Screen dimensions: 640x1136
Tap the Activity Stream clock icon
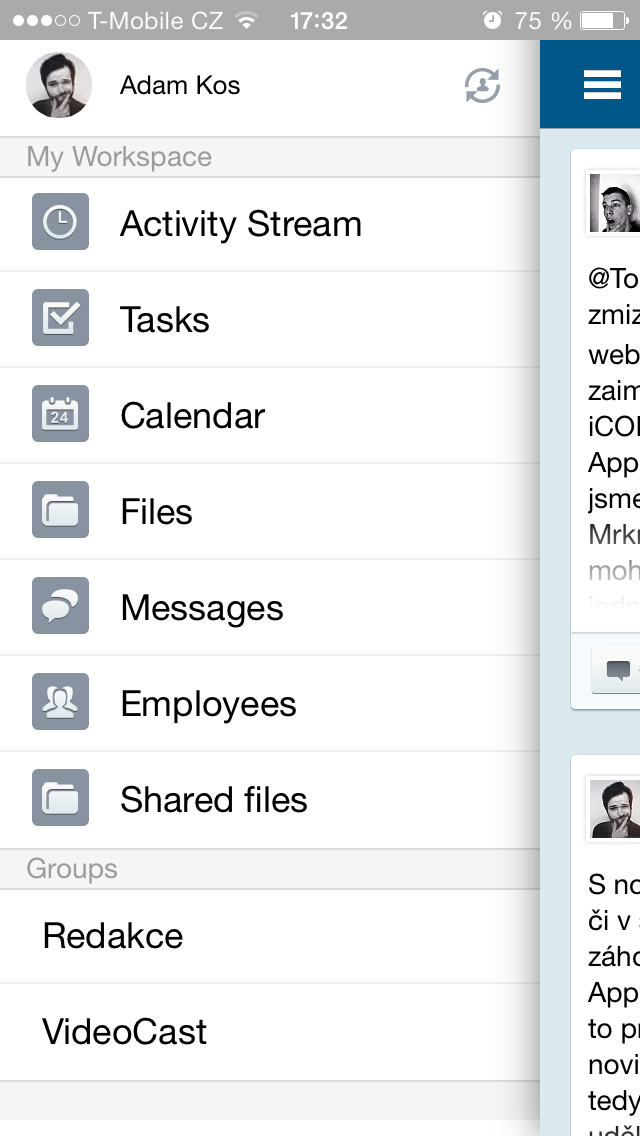pyautogui.click(x=60, y=222)
